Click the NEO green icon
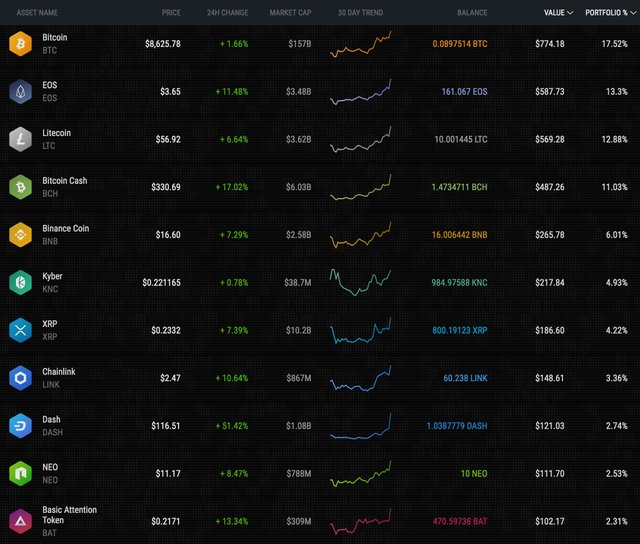The height and width of the screenshot is (544, 640). click(20, 473)
